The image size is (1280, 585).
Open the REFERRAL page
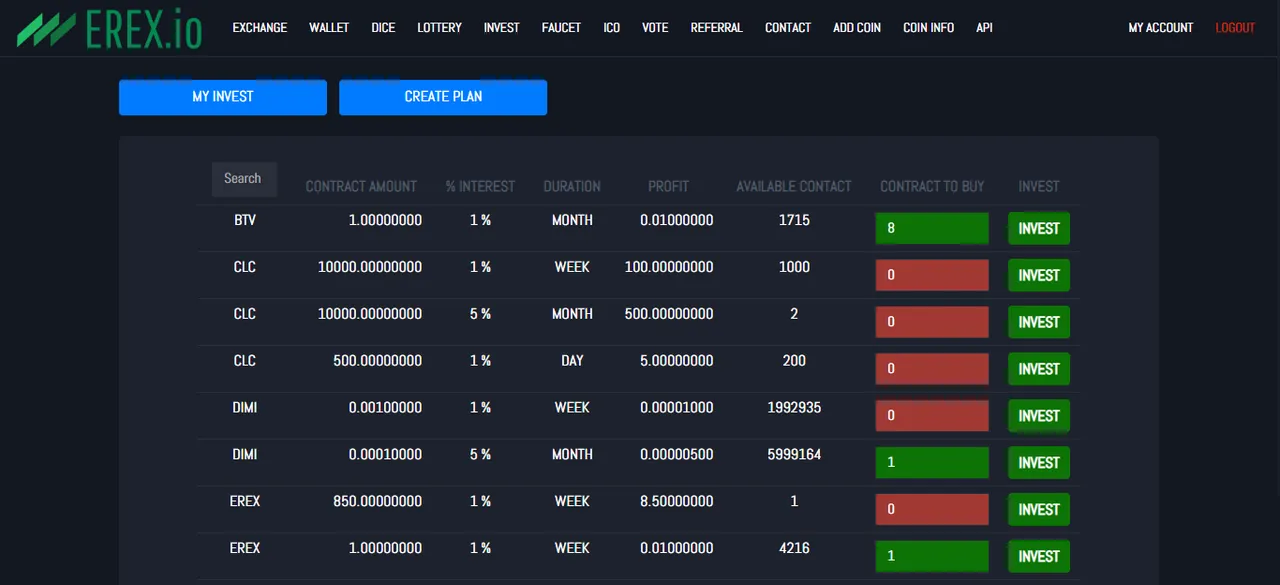[x=716, y=28]
